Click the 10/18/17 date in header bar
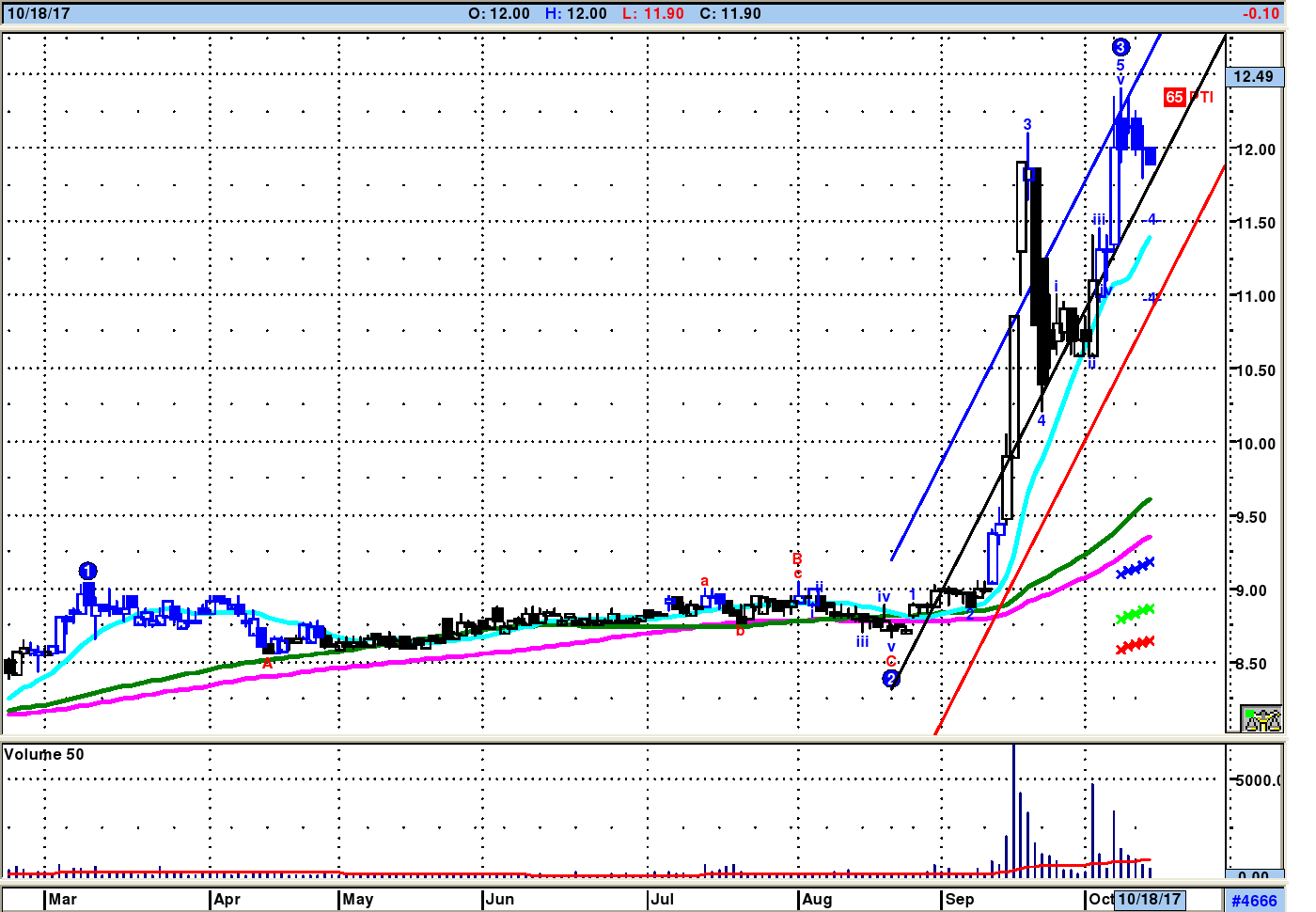The image size is (1316, 912). (x=39, y=13)
